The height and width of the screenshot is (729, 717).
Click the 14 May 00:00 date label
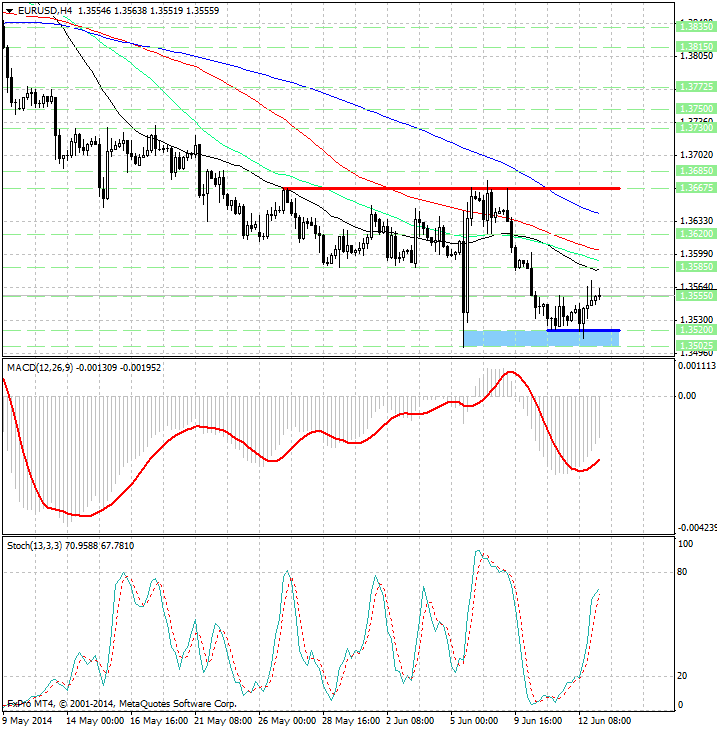tap(95, 721)
